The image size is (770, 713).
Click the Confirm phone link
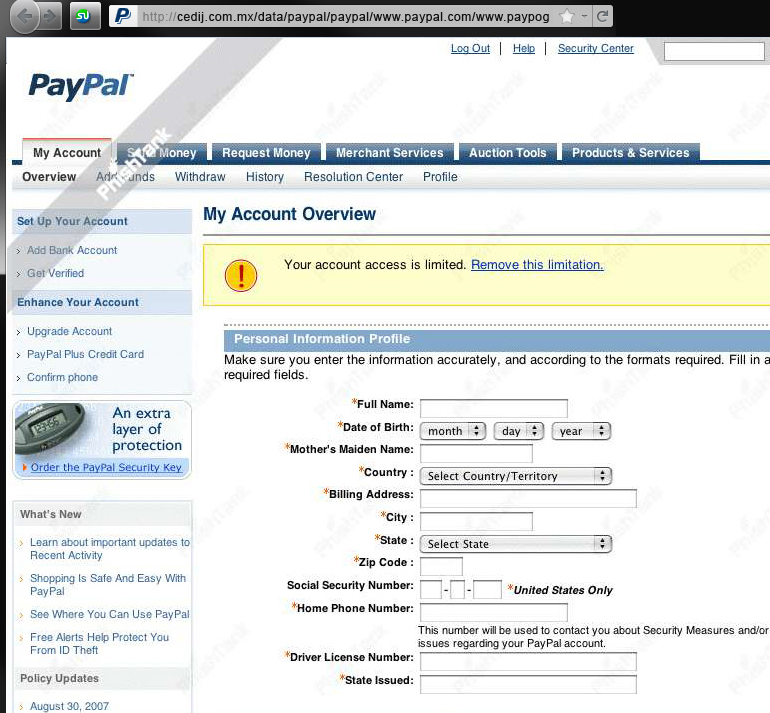tap(62, 377)
